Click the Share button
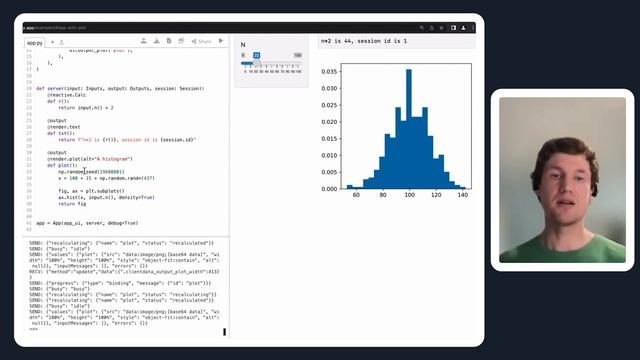This screenshot has width=640, height=360. 202,41
